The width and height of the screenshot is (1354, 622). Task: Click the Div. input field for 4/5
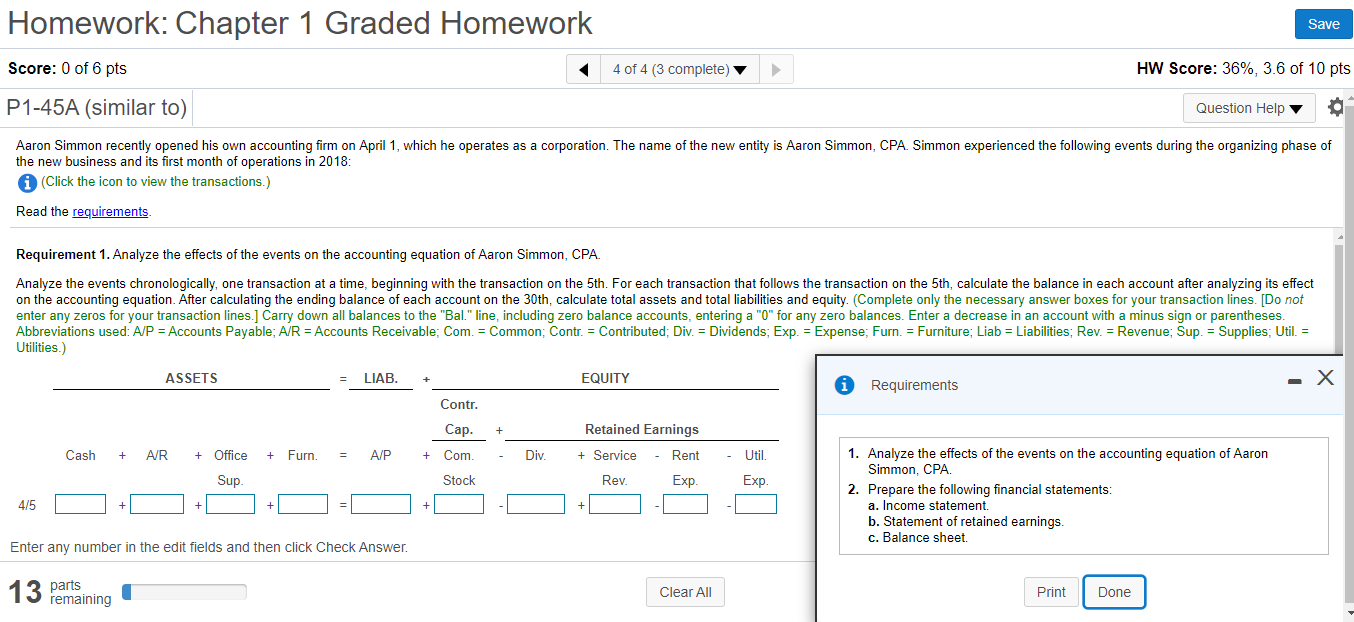pyautogui.click(x=536, y=505)
